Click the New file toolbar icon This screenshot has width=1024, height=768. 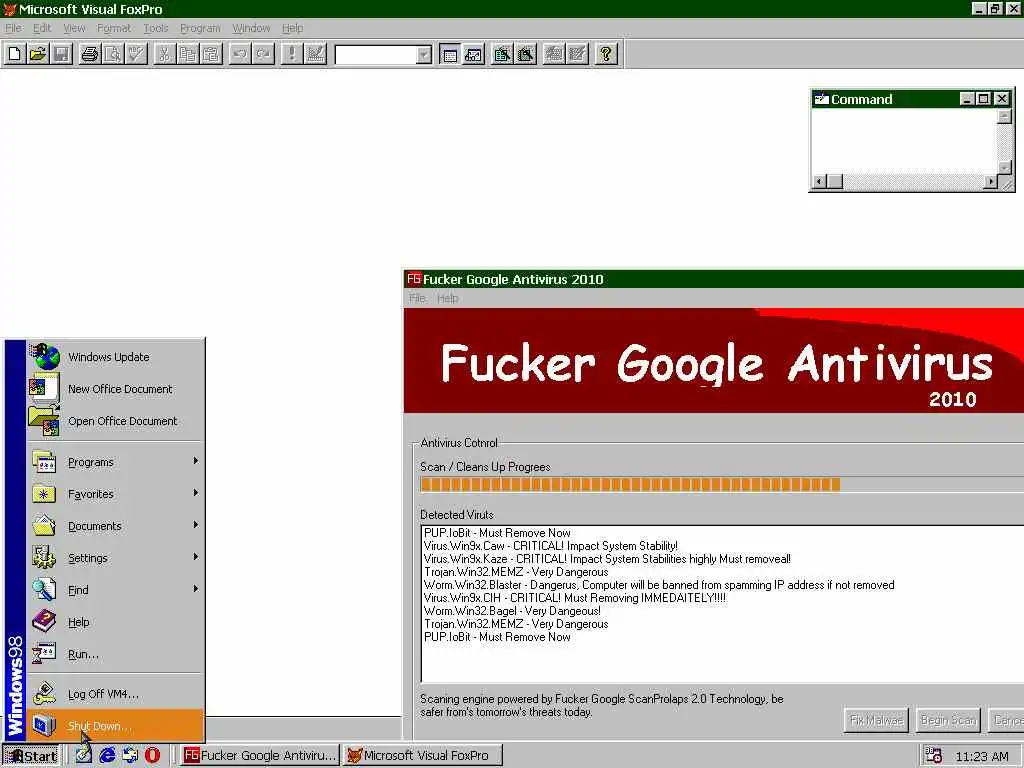14,54
